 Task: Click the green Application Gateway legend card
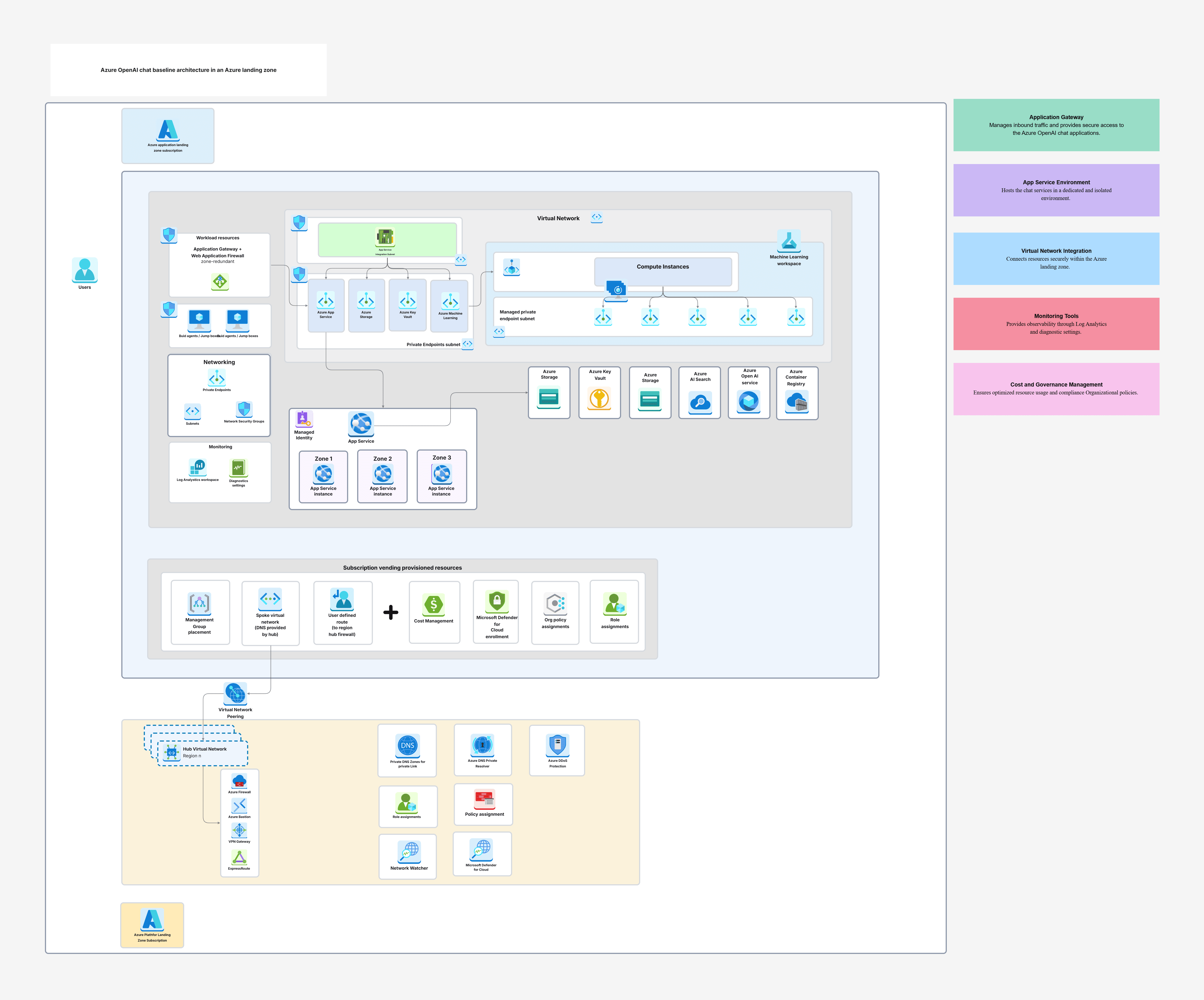(x=1056, y=125)
